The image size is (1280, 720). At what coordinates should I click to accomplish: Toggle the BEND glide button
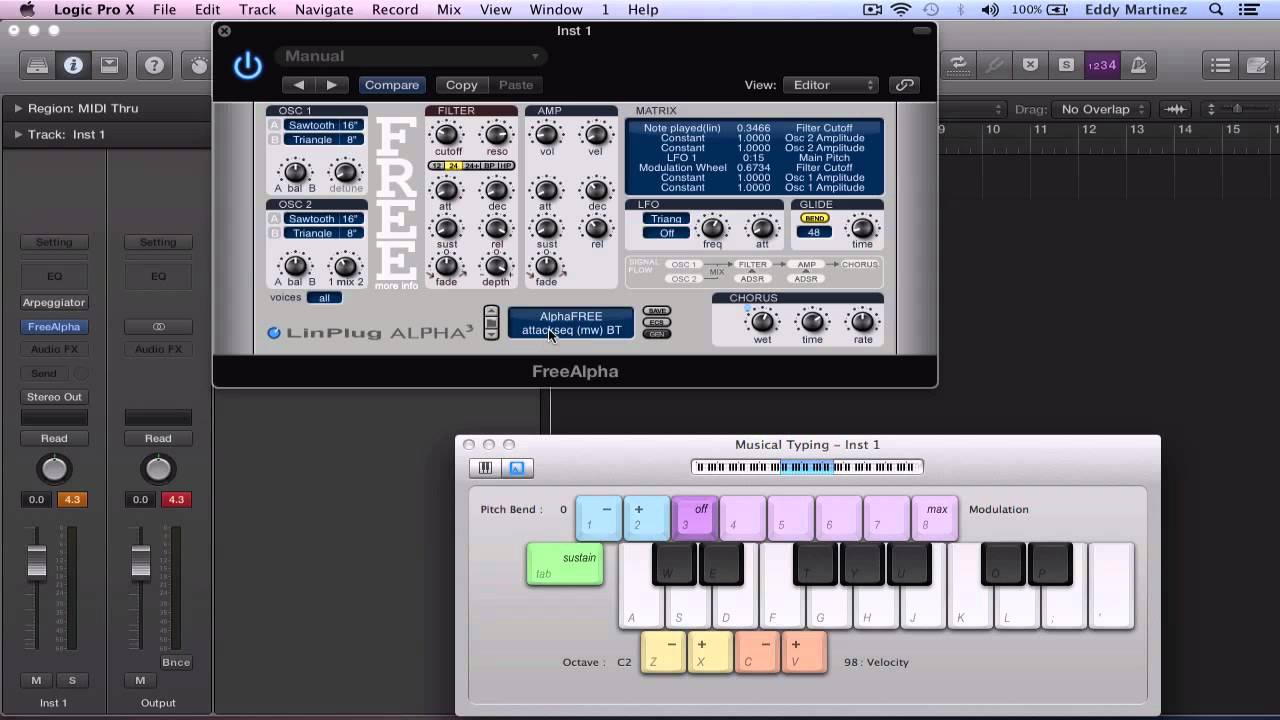815,218
